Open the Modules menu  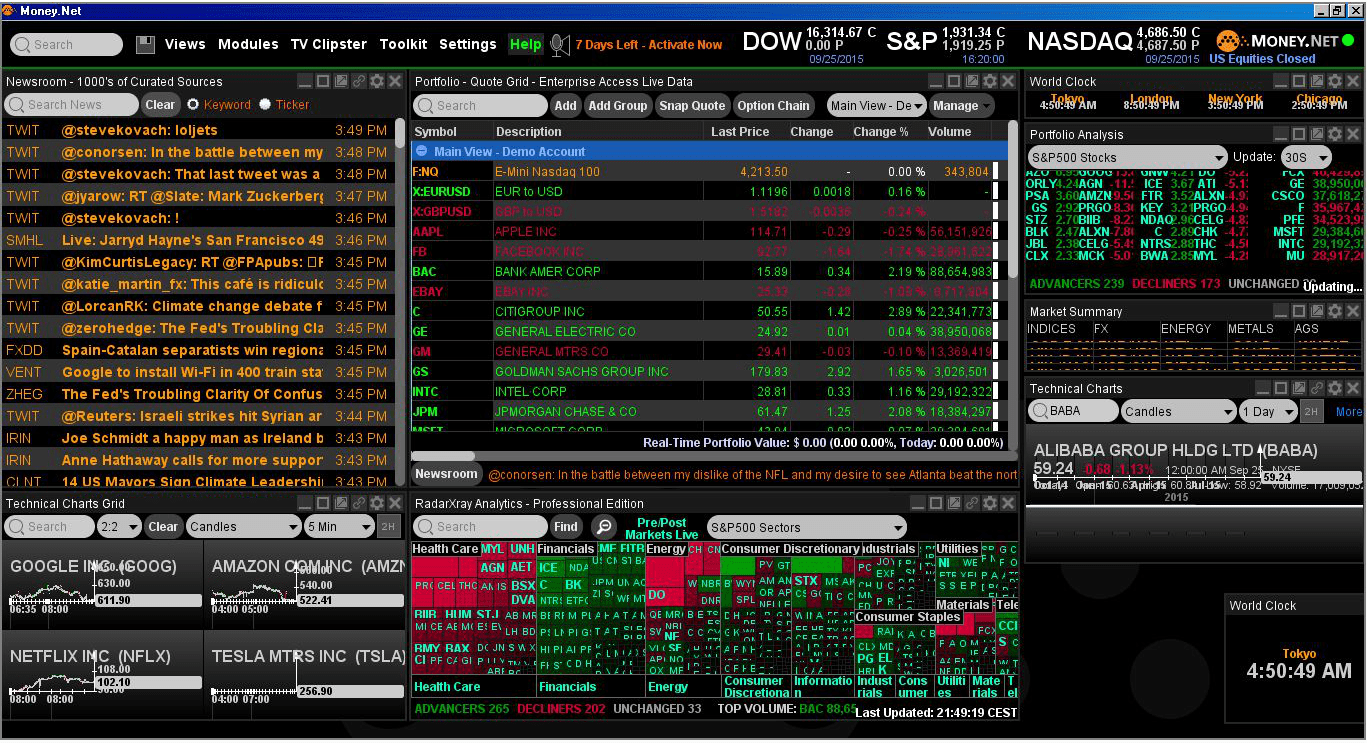pos(248,44)
